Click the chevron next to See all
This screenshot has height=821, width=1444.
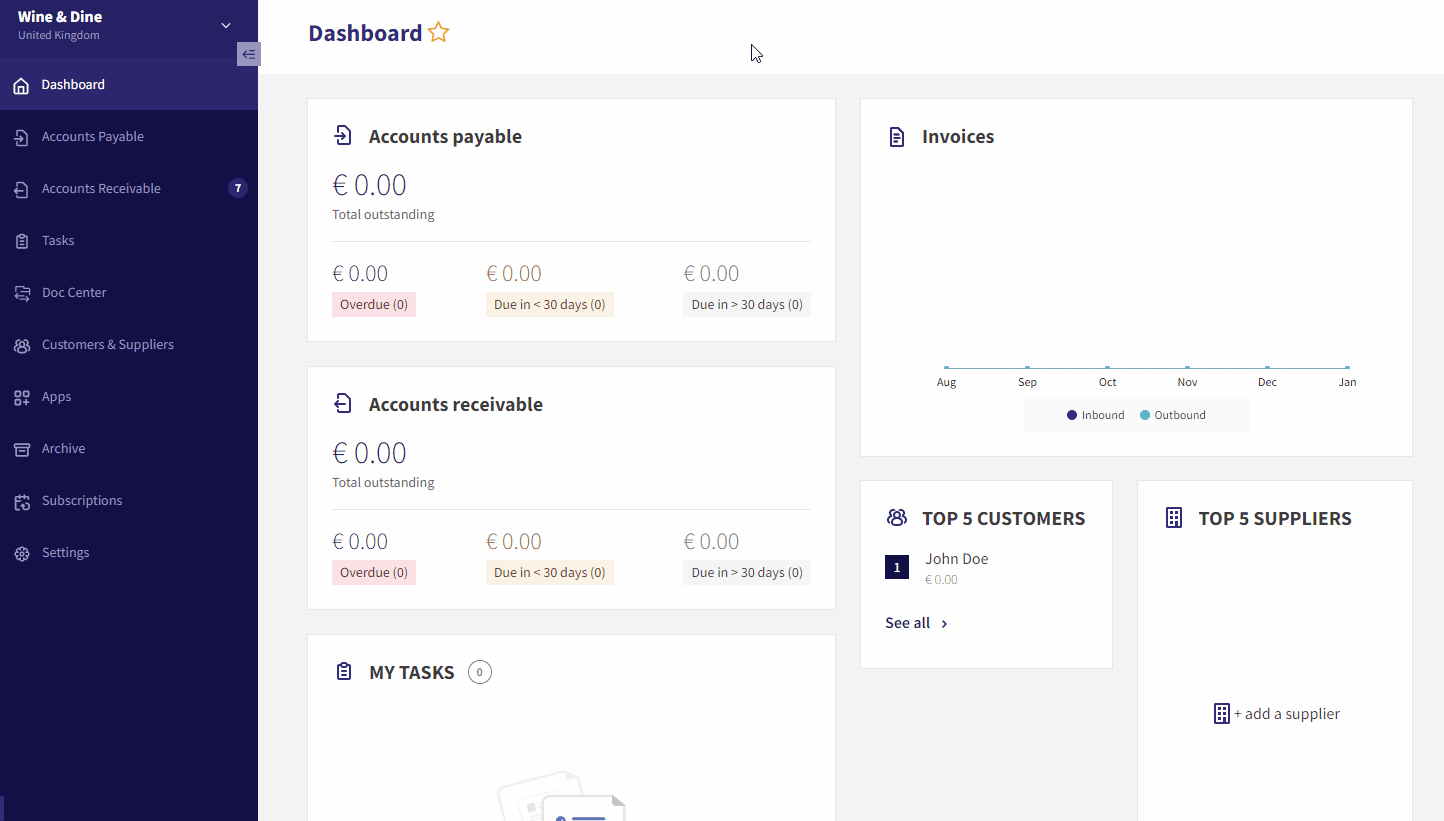pos(944,624)
